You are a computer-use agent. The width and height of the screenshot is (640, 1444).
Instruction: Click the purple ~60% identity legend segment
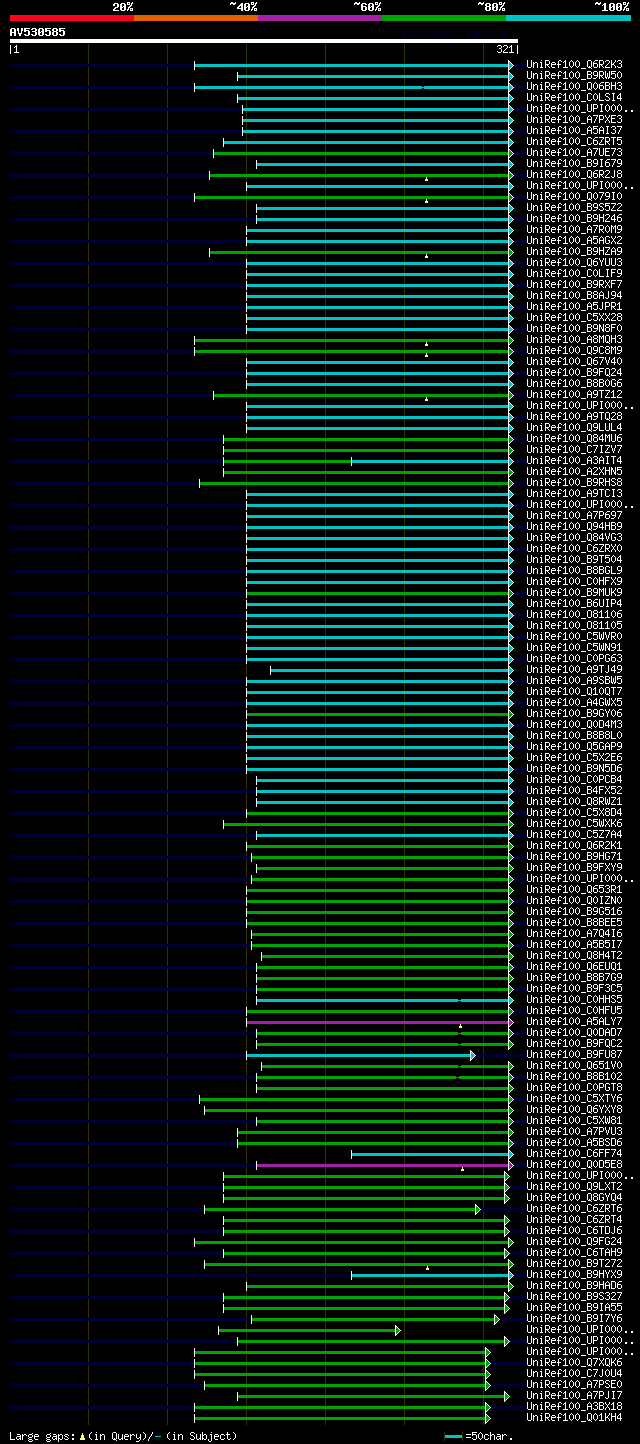tap(320, 17)
